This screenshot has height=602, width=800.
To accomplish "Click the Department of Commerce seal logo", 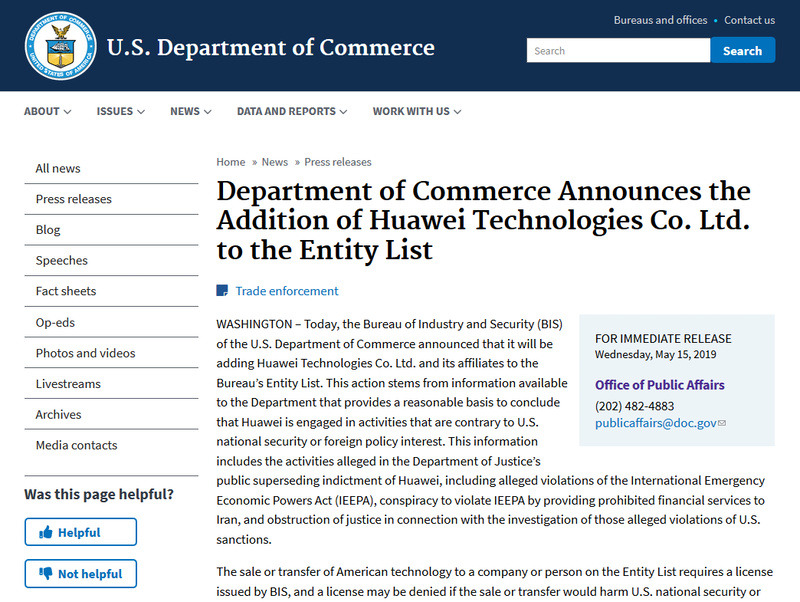I will tap(60, 46).
